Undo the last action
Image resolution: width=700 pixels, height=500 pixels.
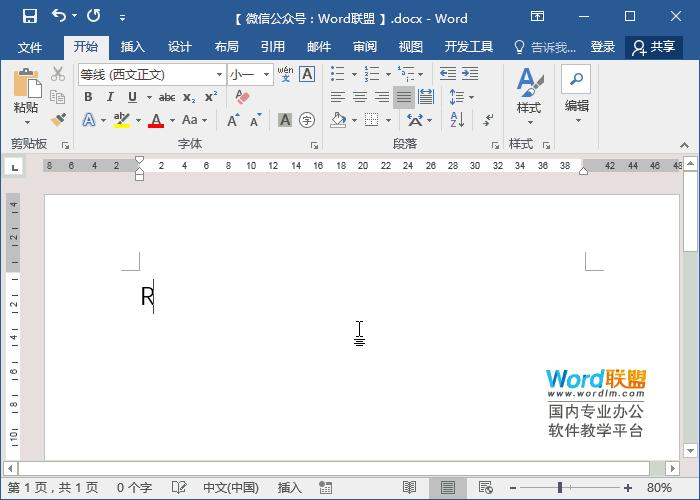[x=59, y=16]
